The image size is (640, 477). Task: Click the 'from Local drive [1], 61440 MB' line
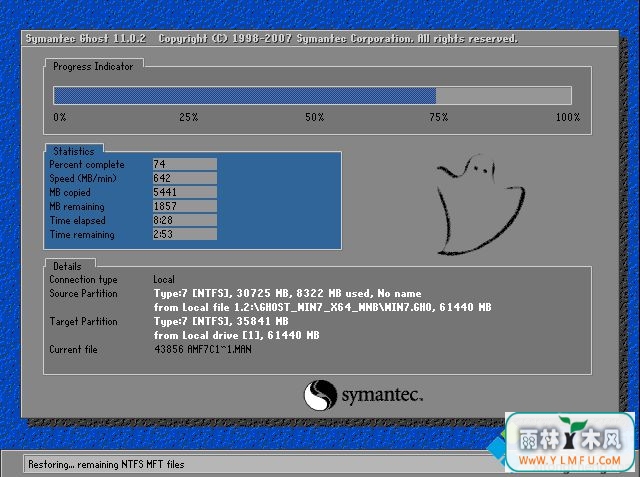pos(236,335)
